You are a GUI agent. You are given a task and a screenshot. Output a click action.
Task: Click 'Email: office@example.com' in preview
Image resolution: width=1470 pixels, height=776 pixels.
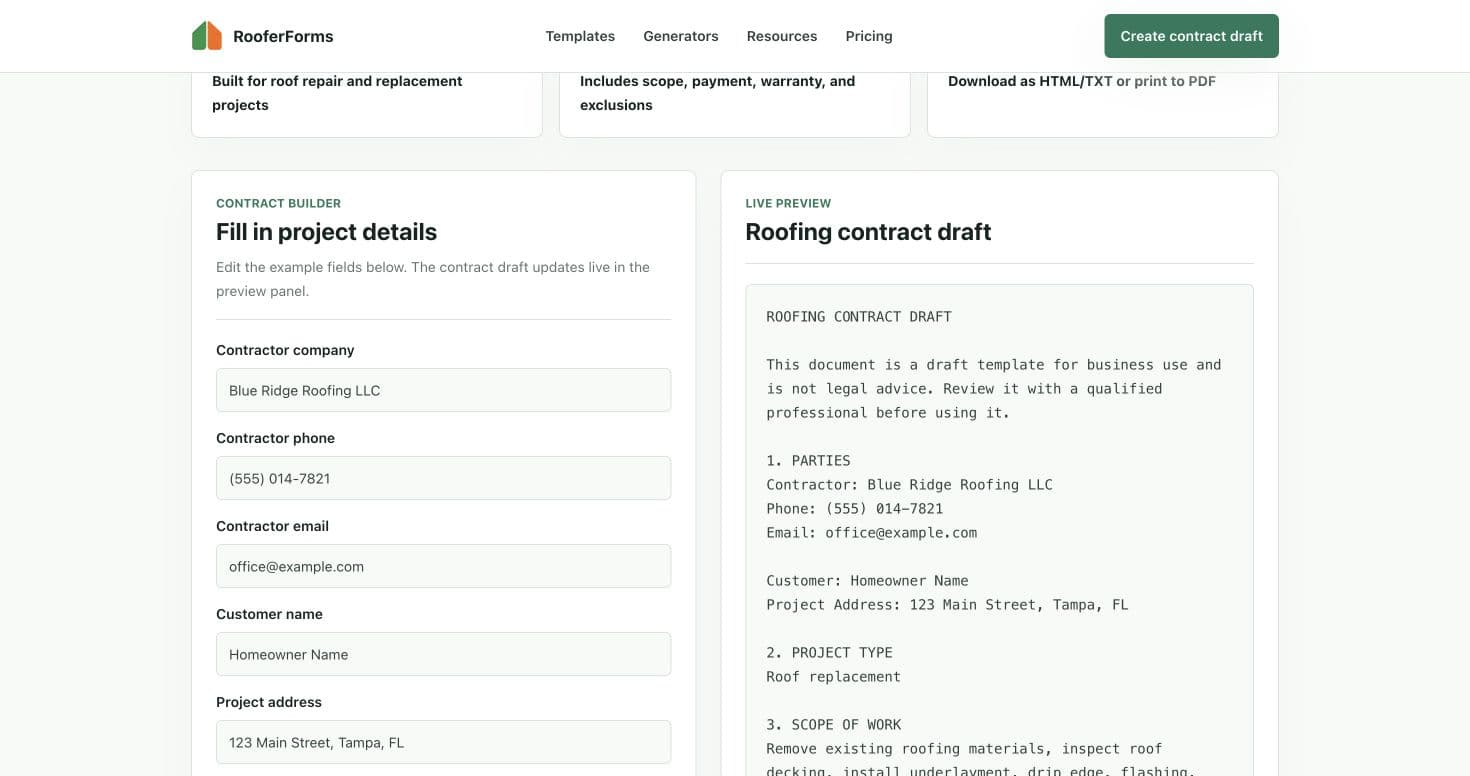point(871,532)
